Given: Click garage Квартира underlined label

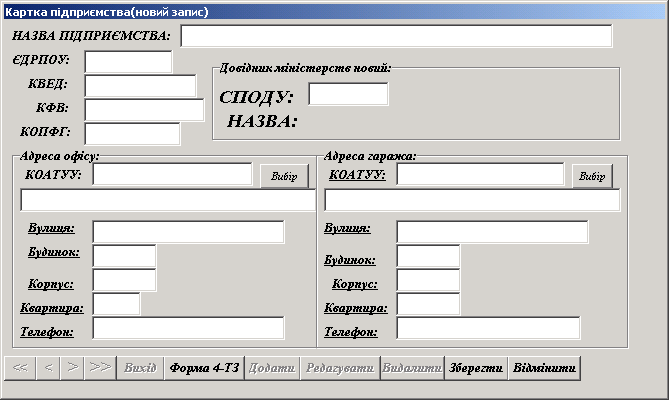Looking at the screenshot, I should [x=356, y=308].
